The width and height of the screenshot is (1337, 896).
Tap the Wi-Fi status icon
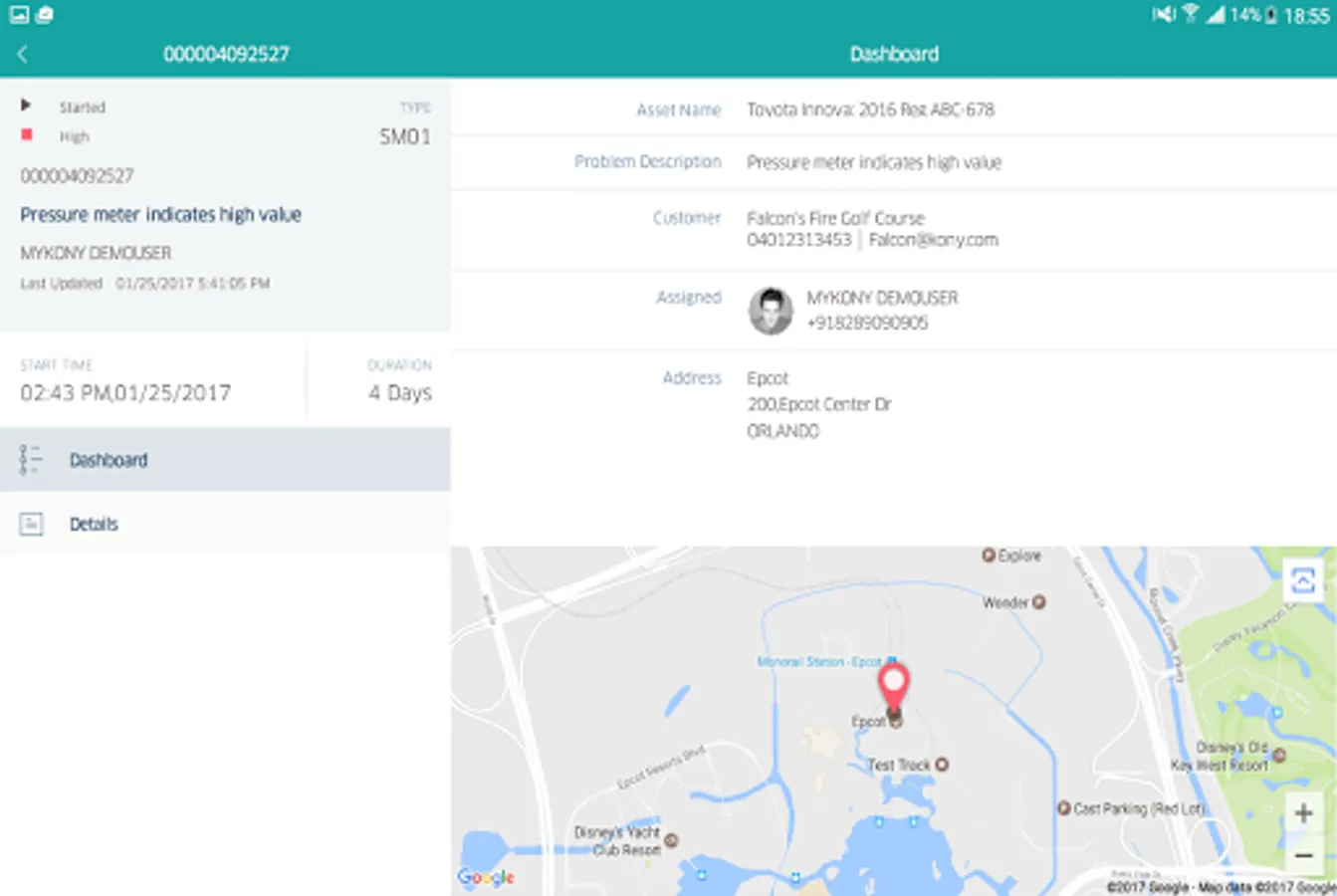click(x=1190, y=14)
